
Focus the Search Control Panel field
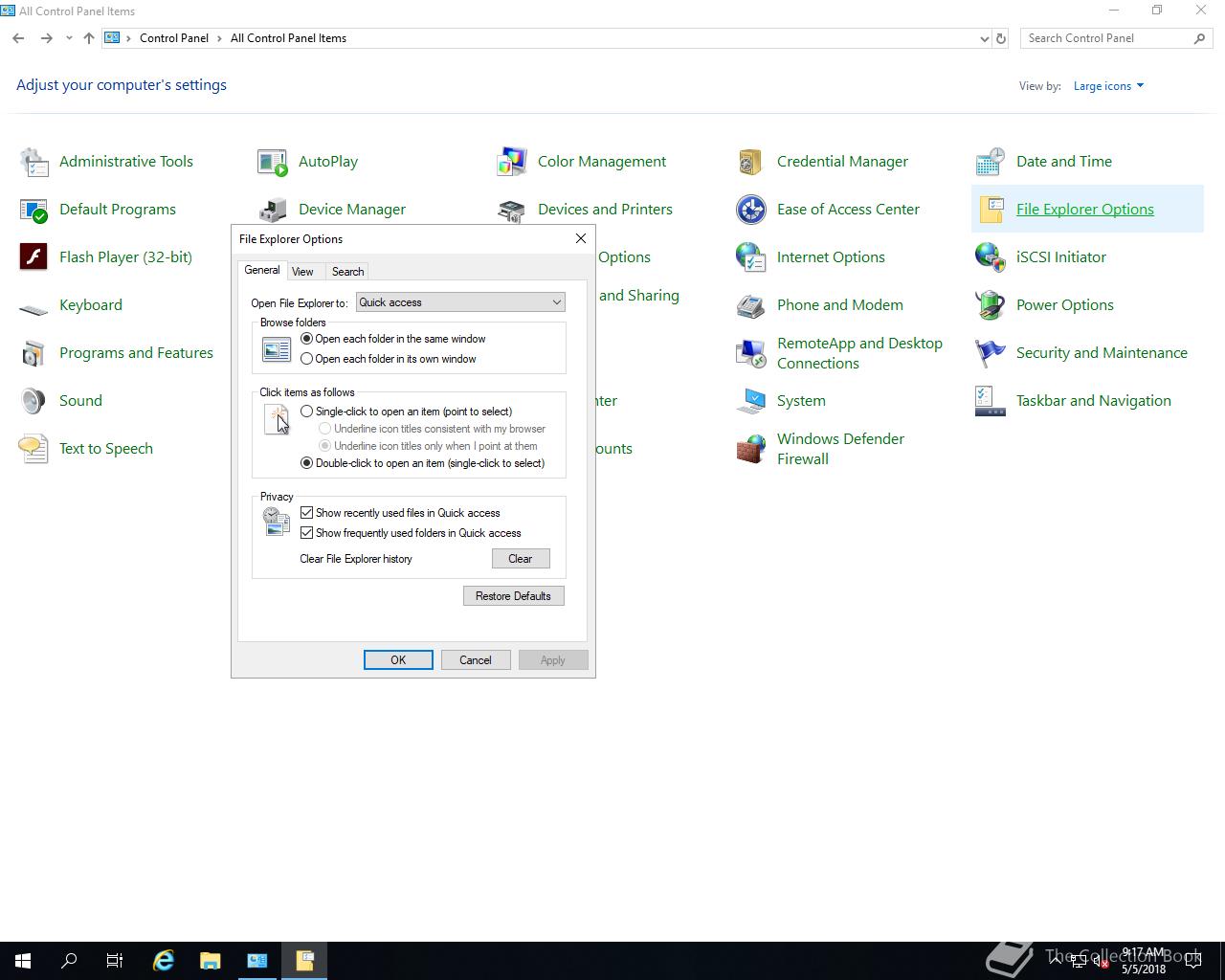(1106, 38)
